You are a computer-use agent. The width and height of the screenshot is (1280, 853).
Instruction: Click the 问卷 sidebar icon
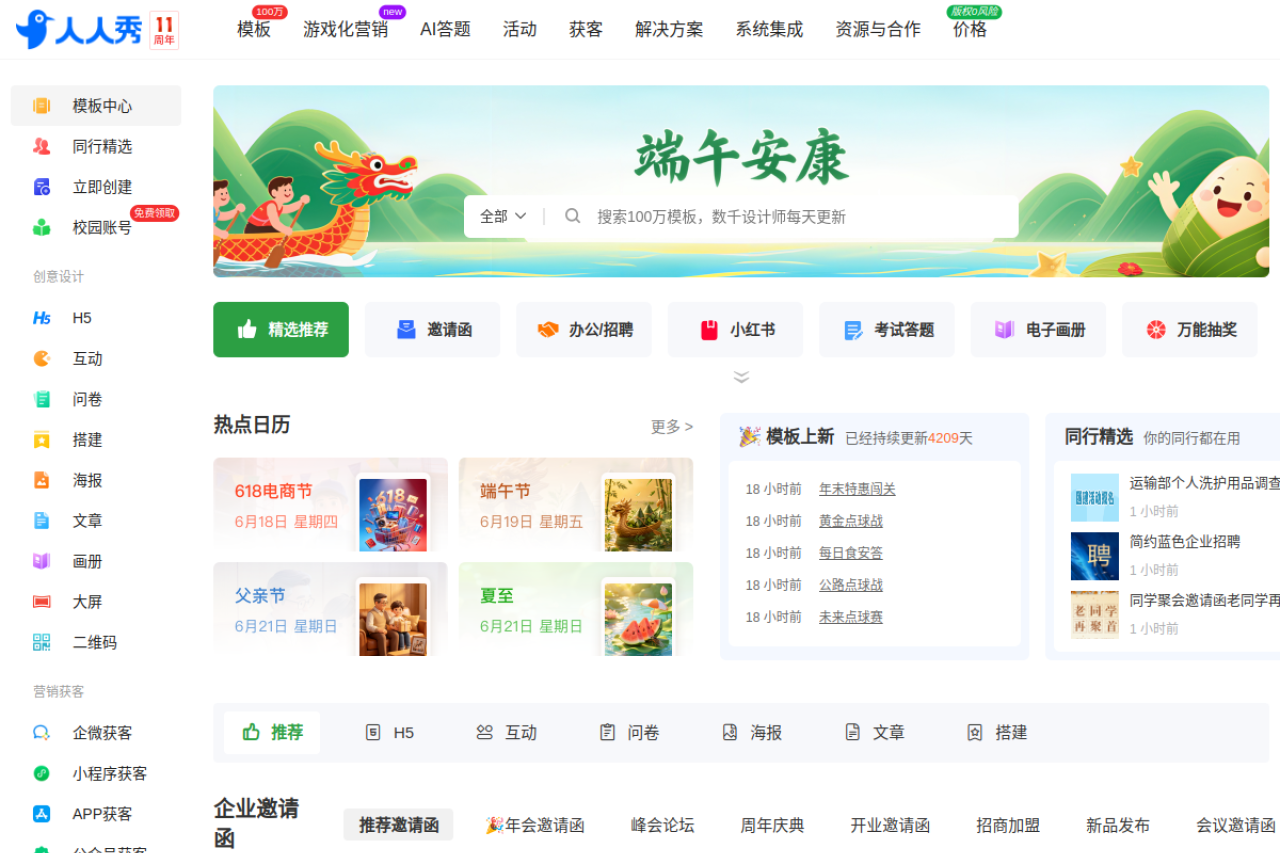point(41,399)
